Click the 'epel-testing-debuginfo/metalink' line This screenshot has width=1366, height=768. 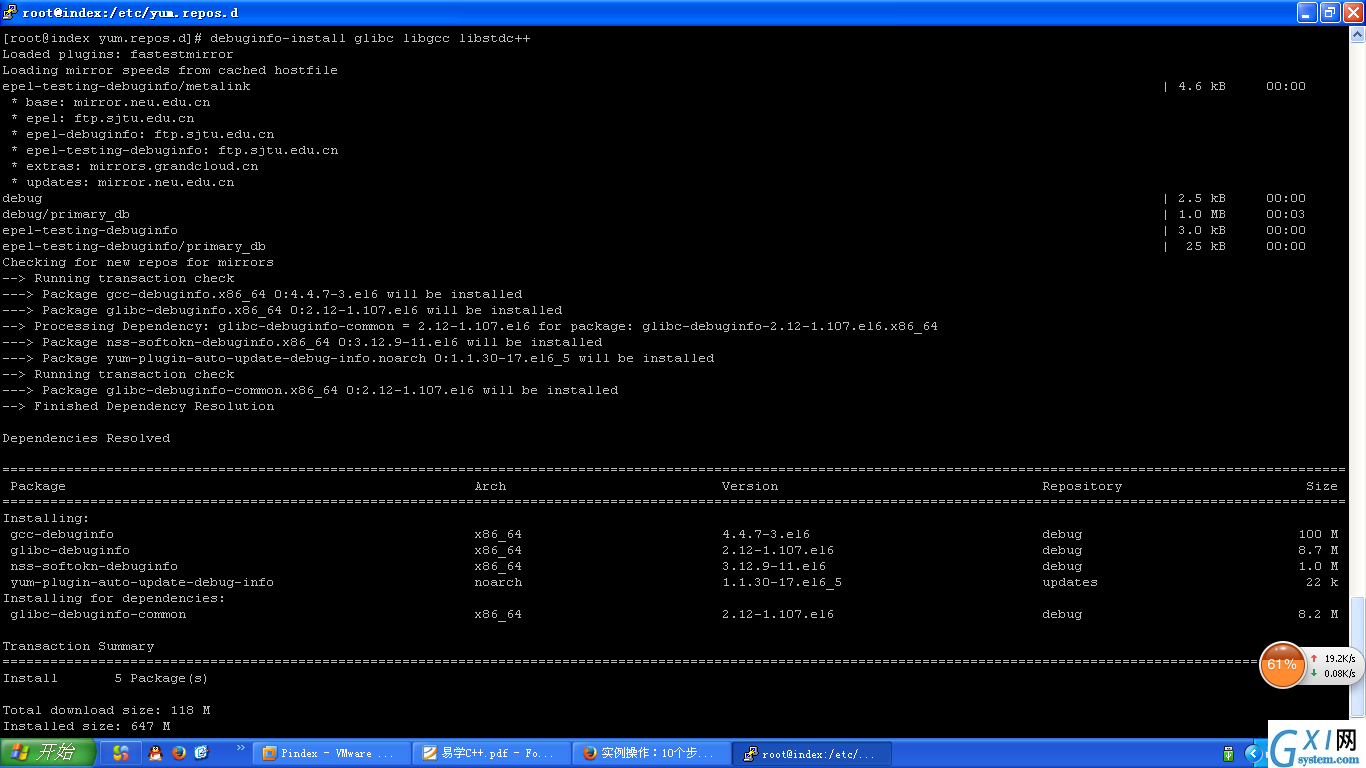pos(126,86)
